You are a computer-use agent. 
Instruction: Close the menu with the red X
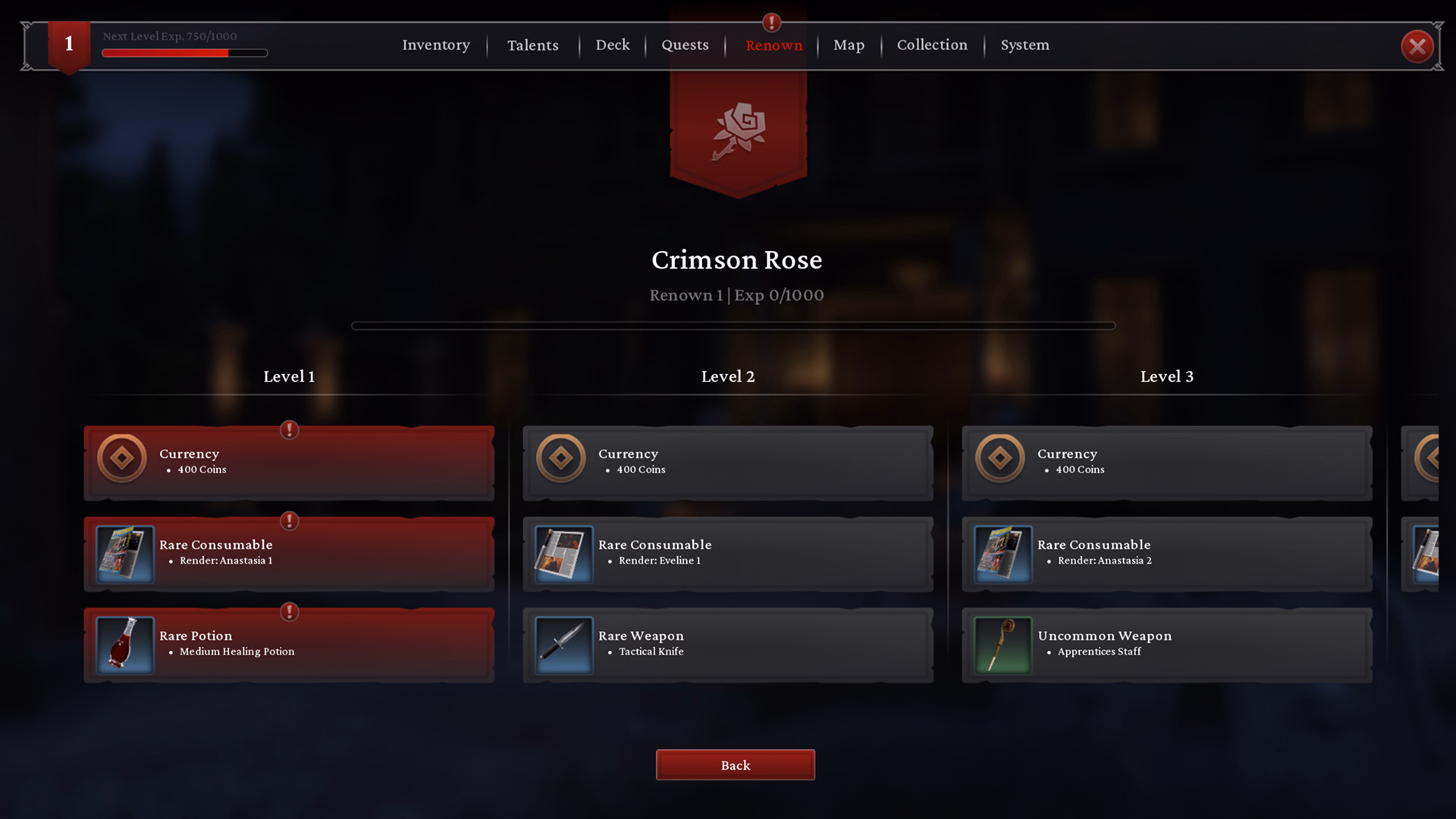[x=1417, y=47]
